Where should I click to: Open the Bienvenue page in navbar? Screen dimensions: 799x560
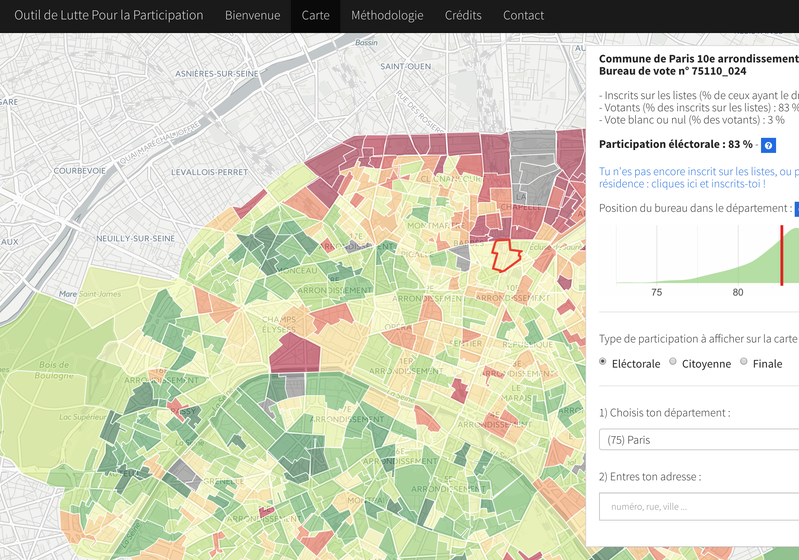coord(252,16)
